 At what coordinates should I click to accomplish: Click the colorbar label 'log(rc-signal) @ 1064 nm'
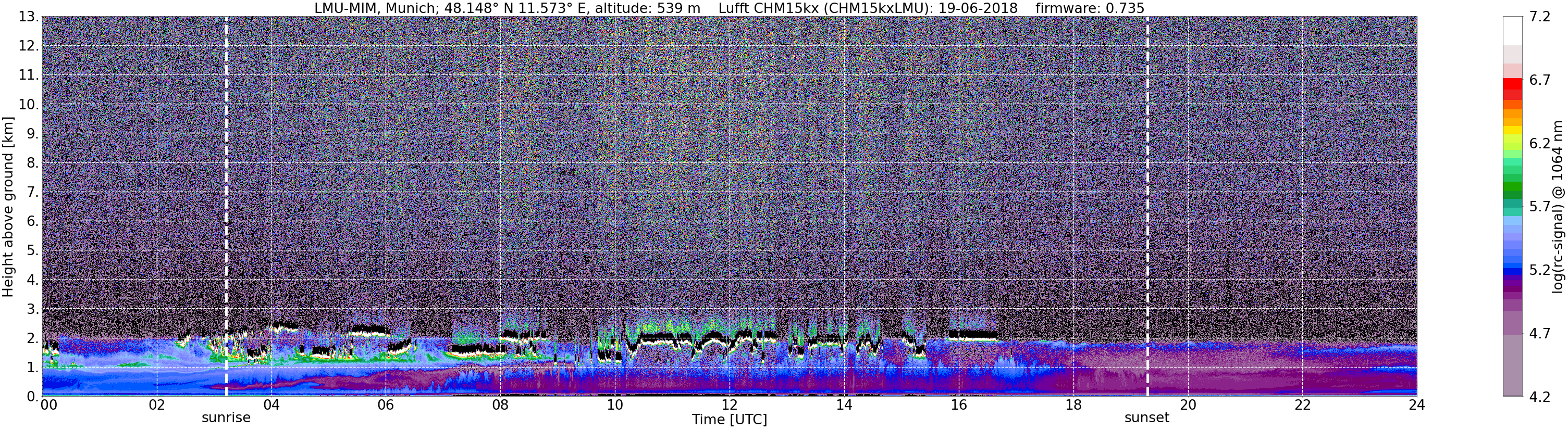click(1559, 207)
